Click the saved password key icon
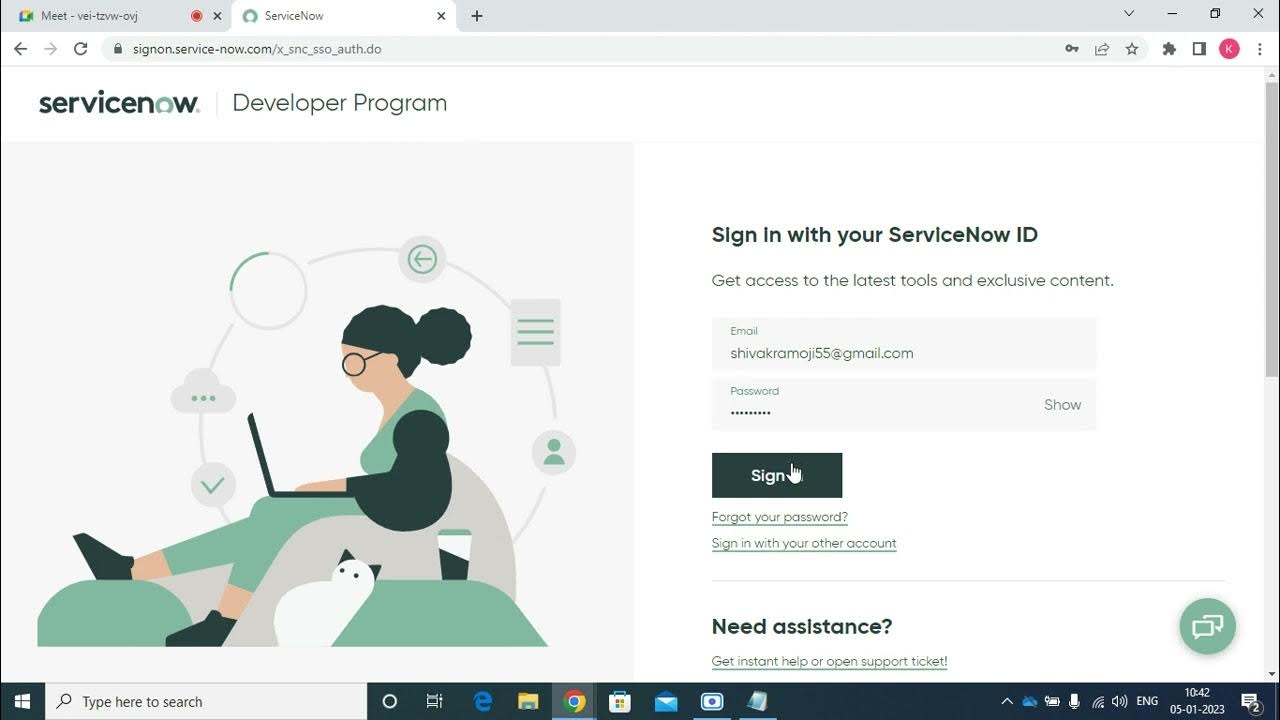Viewport: 1280px width, 720px height. click(1072, 49)
